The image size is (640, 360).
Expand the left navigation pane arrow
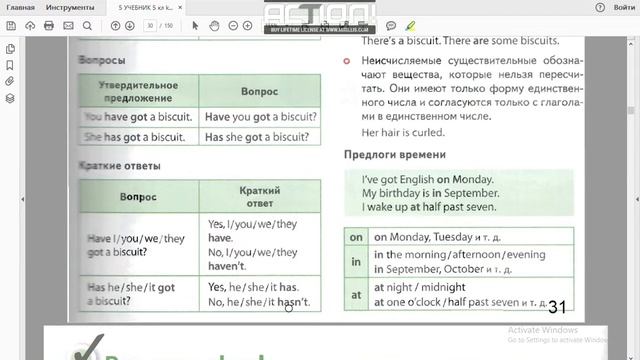[x=22, y=199]
